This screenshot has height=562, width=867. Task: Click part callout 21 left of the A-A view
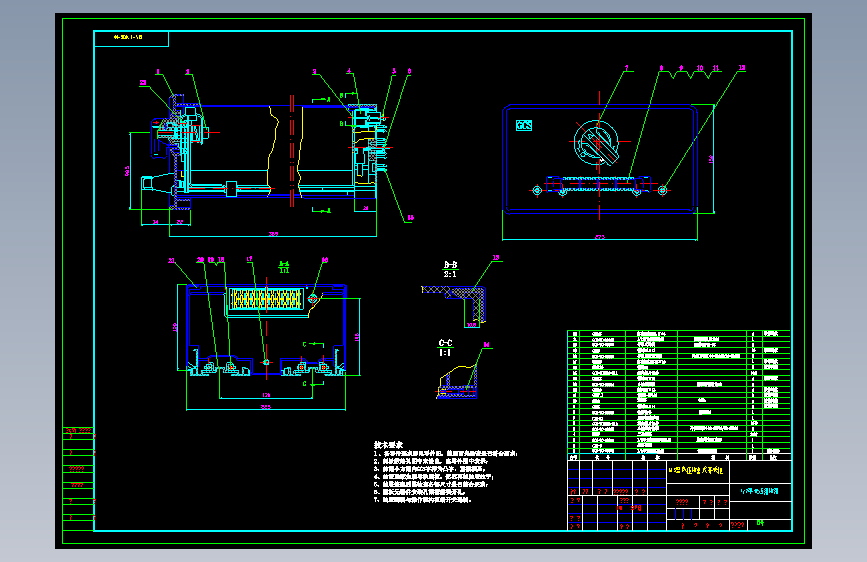171,260
